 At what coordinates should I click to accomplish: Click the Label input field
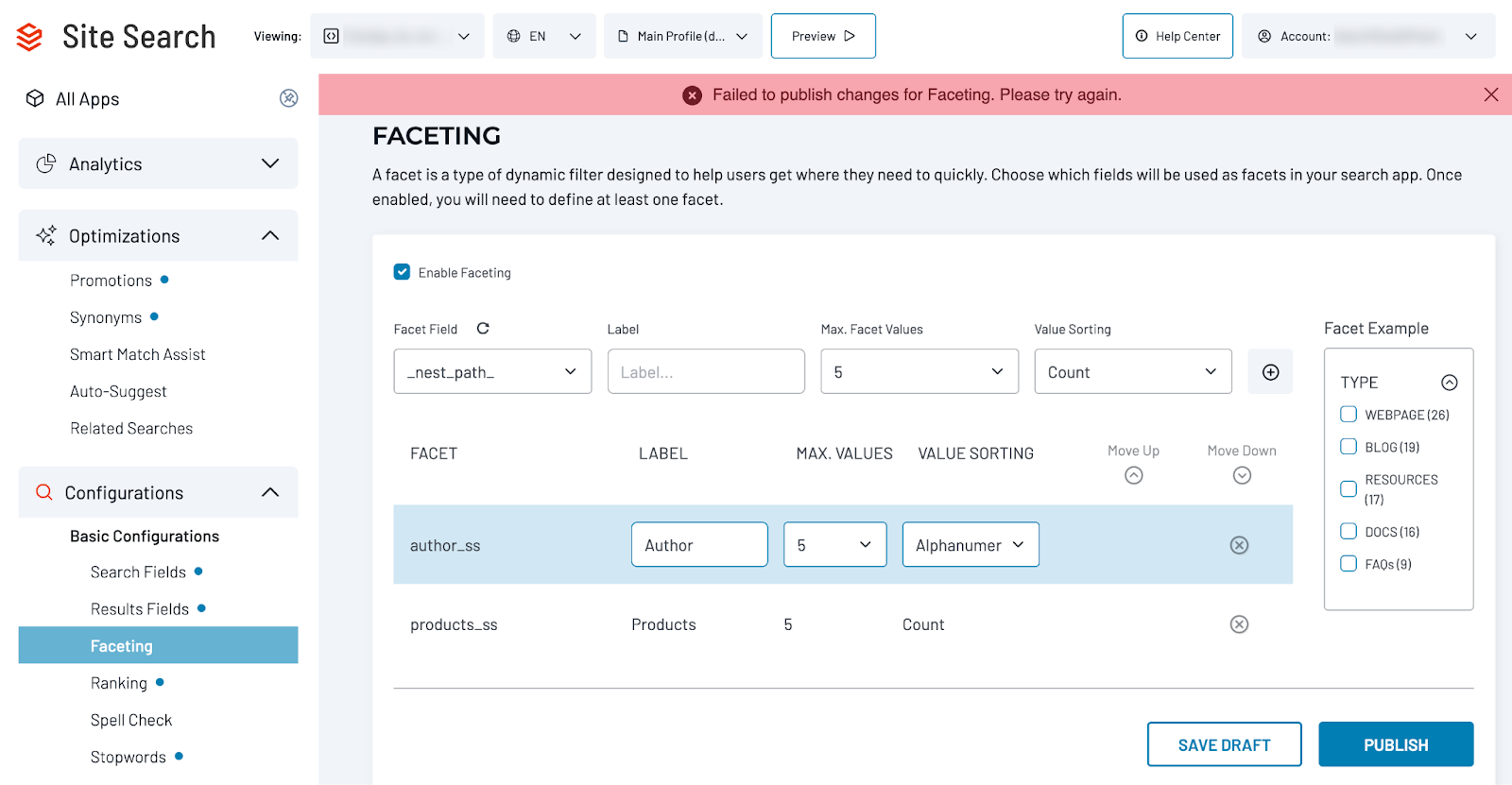[x=706, y=371]
